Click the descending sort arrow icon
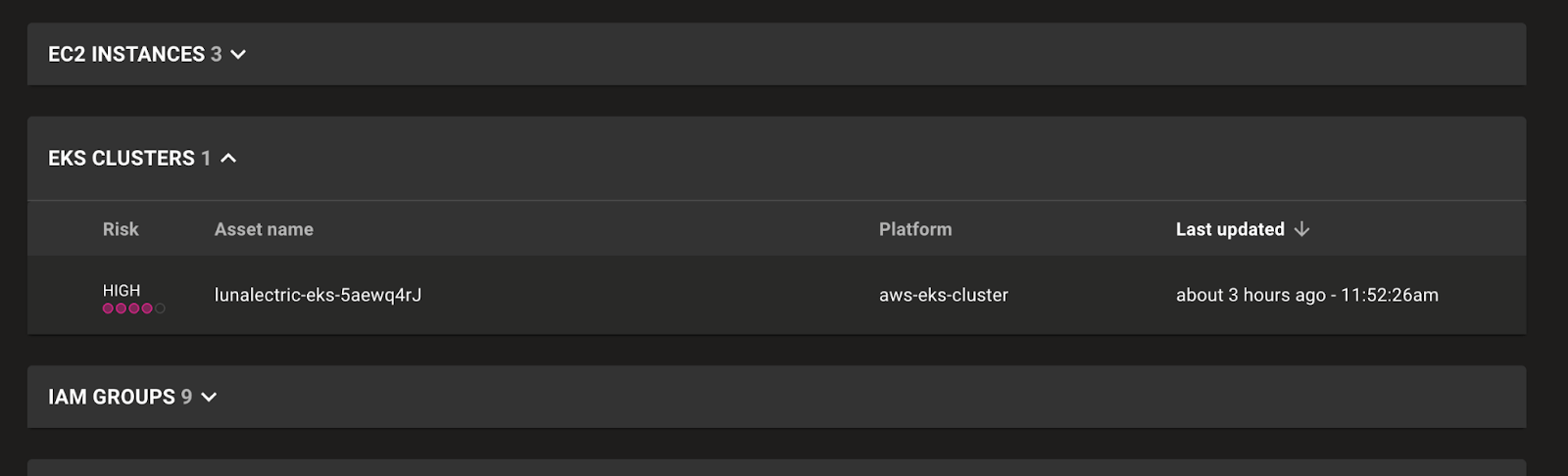The height and width of the screenshot is (476, 1568). point(1301,229)
